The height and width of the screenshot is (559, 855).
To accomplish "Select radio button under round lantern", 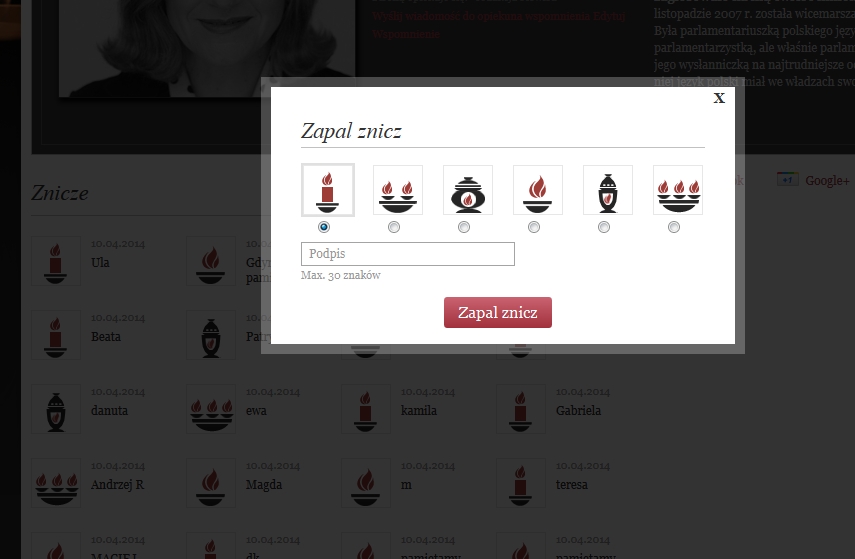I will click(463, 227).
